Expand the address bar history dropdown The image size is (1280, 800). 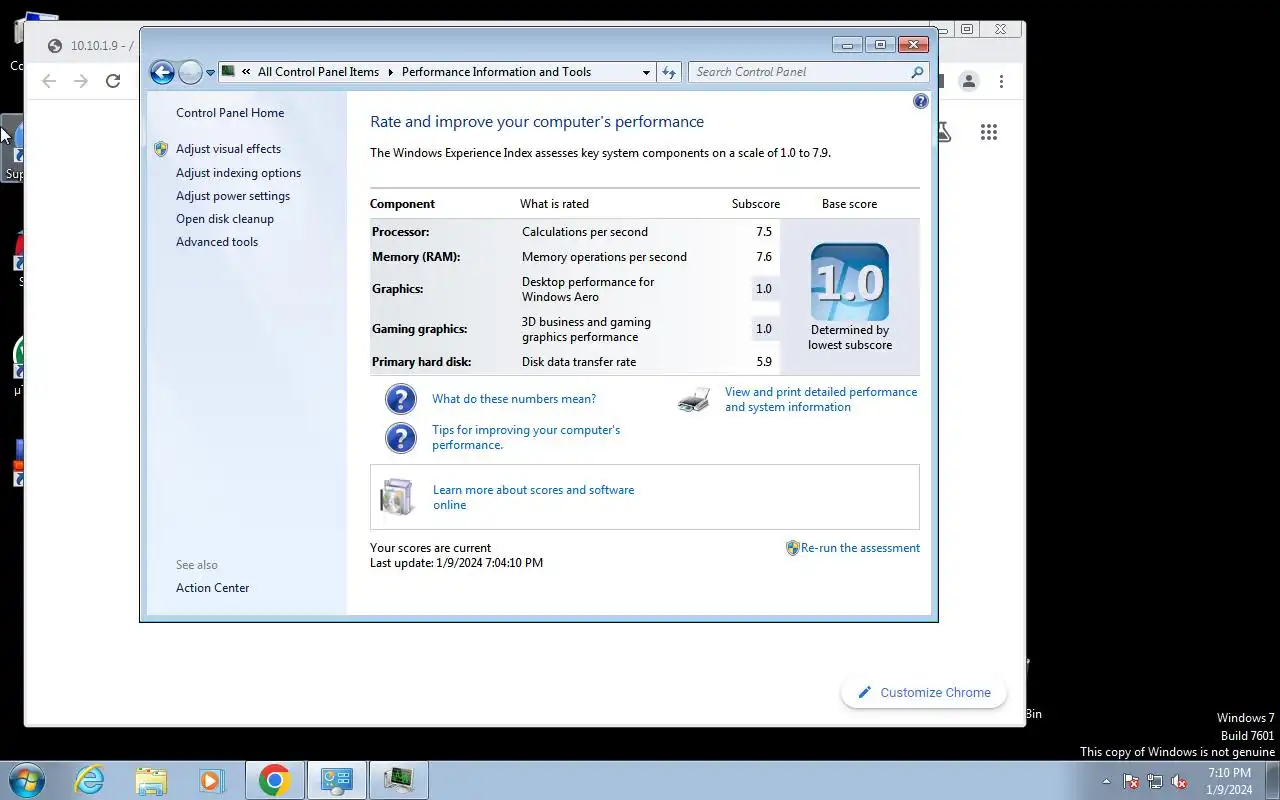point(646,72)
